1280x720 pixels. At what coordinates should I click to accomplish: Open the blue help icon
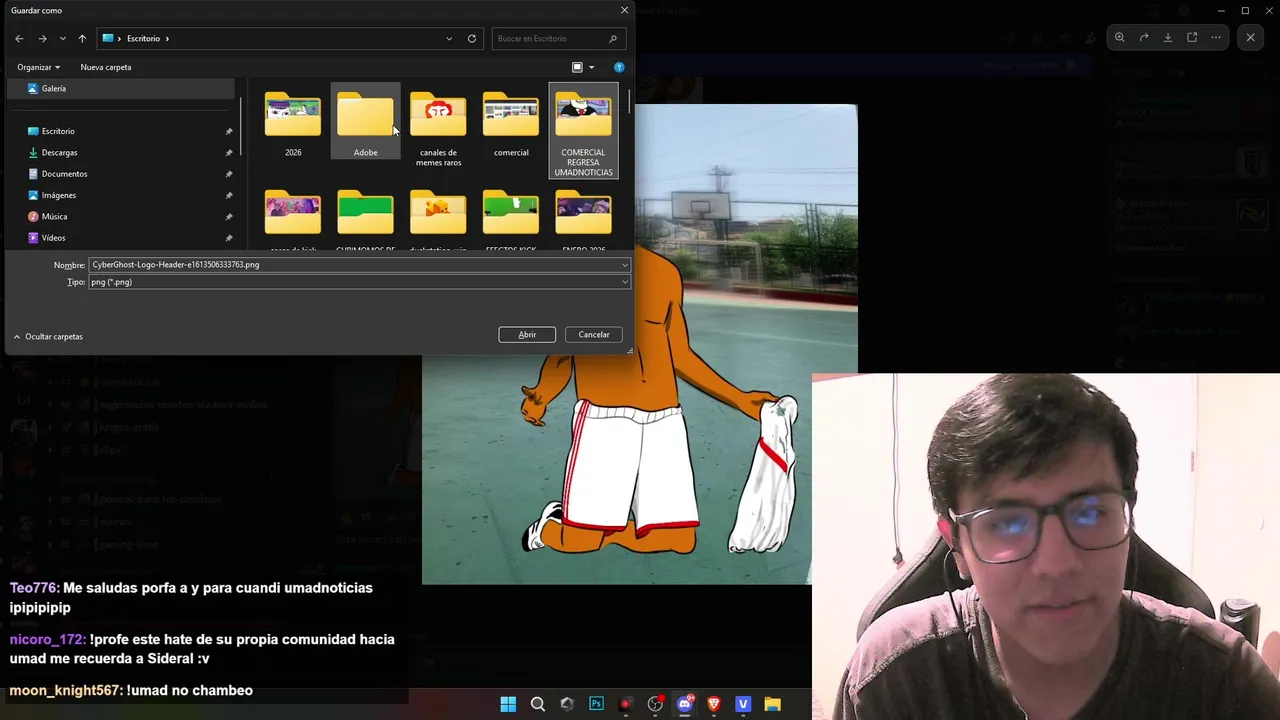pos(619,67)
